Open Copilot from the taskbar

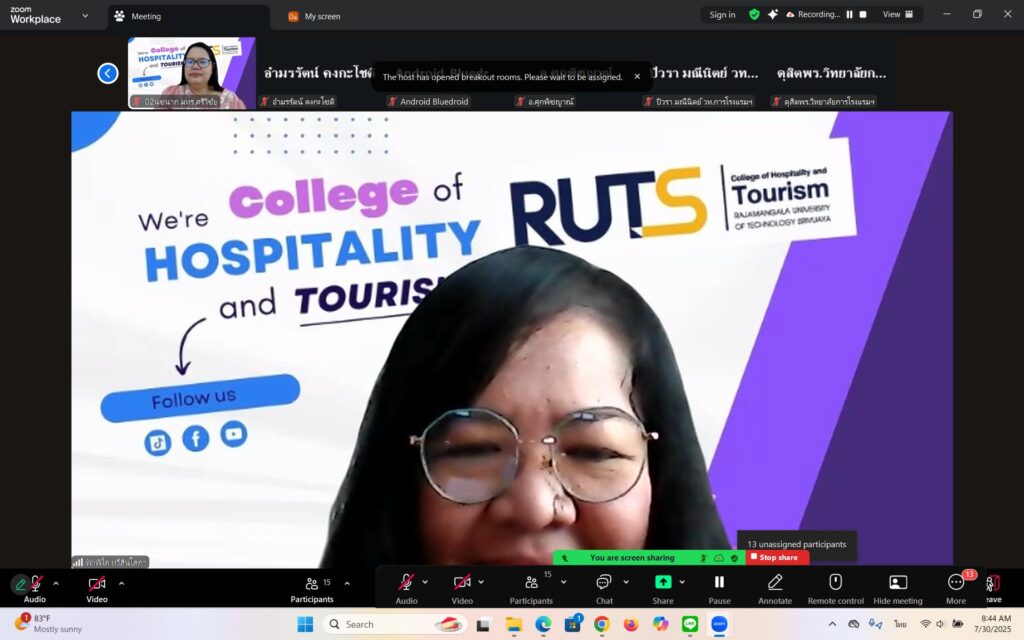pyautogui.click(x=661, y=625)
